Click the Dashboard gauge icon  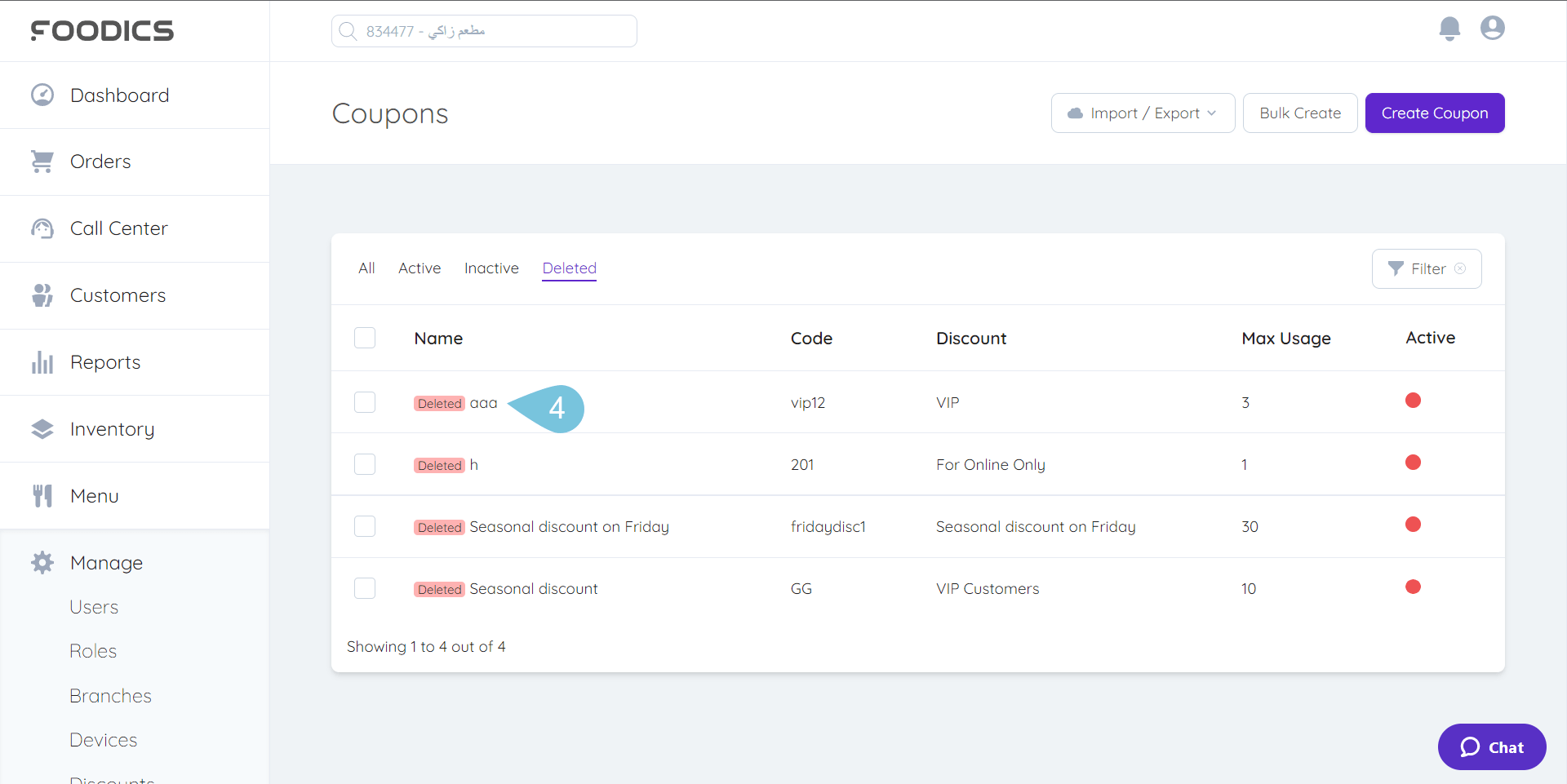[42, 95]
